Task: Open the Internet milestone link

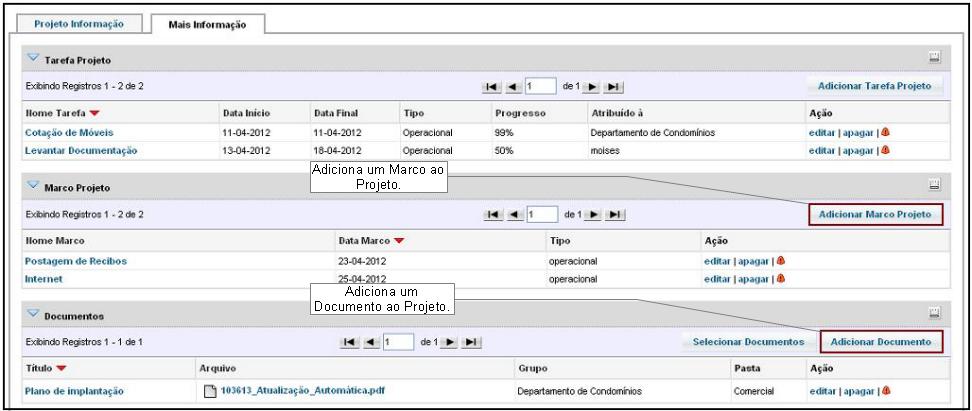Action: tap(43, 279)
